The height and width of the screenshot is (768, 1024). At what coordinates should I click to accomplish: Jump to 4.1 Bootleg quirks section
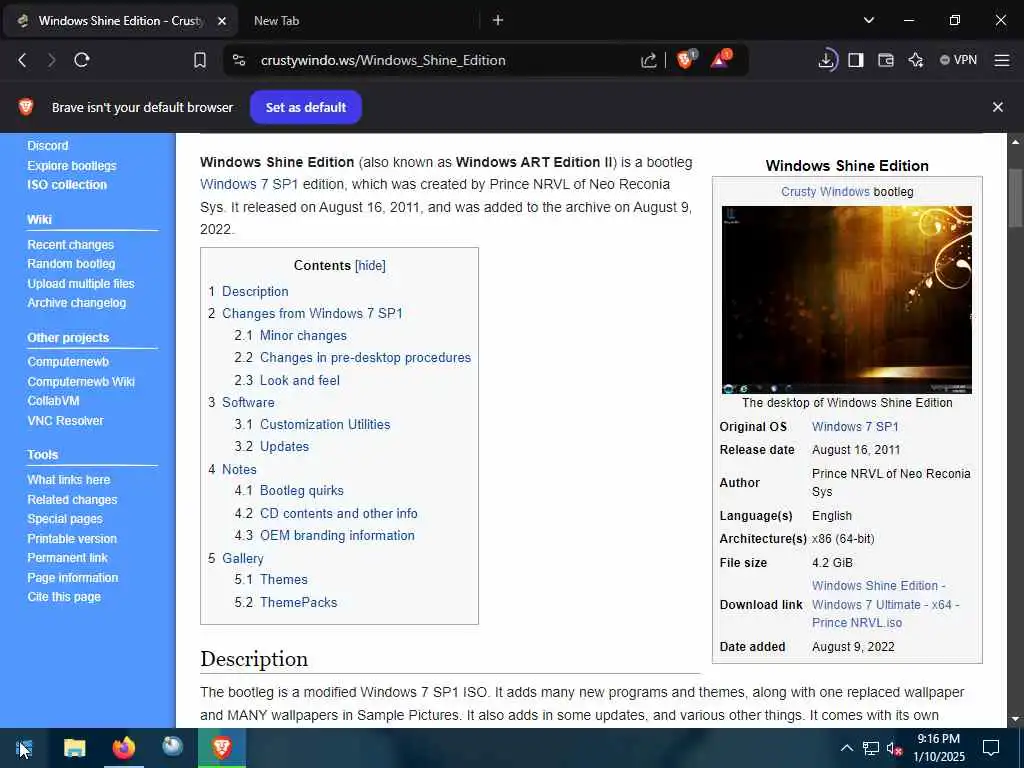[x=289, y=490]
